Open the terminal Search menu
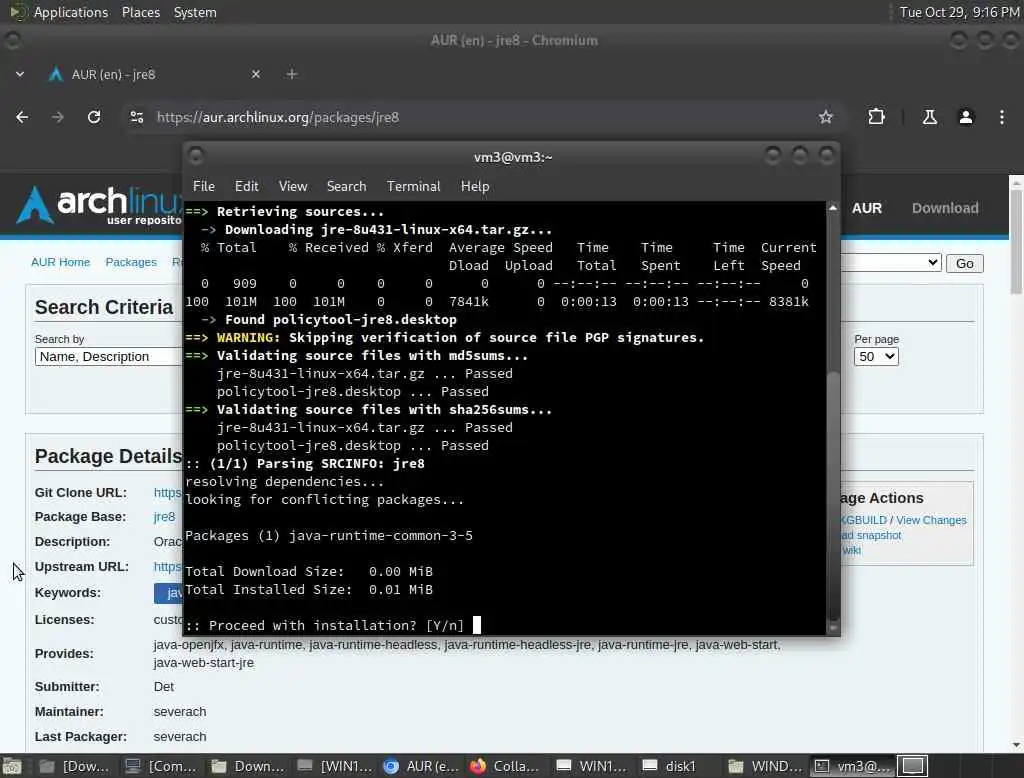Image resolution: width=1024 pixels, height=778 pixels. (346, 186)
